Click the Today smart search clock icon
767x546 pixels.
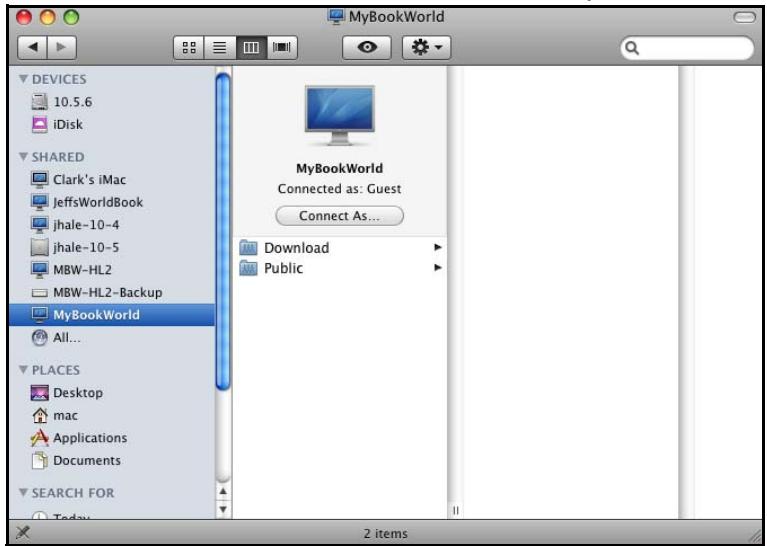point(40,515)
